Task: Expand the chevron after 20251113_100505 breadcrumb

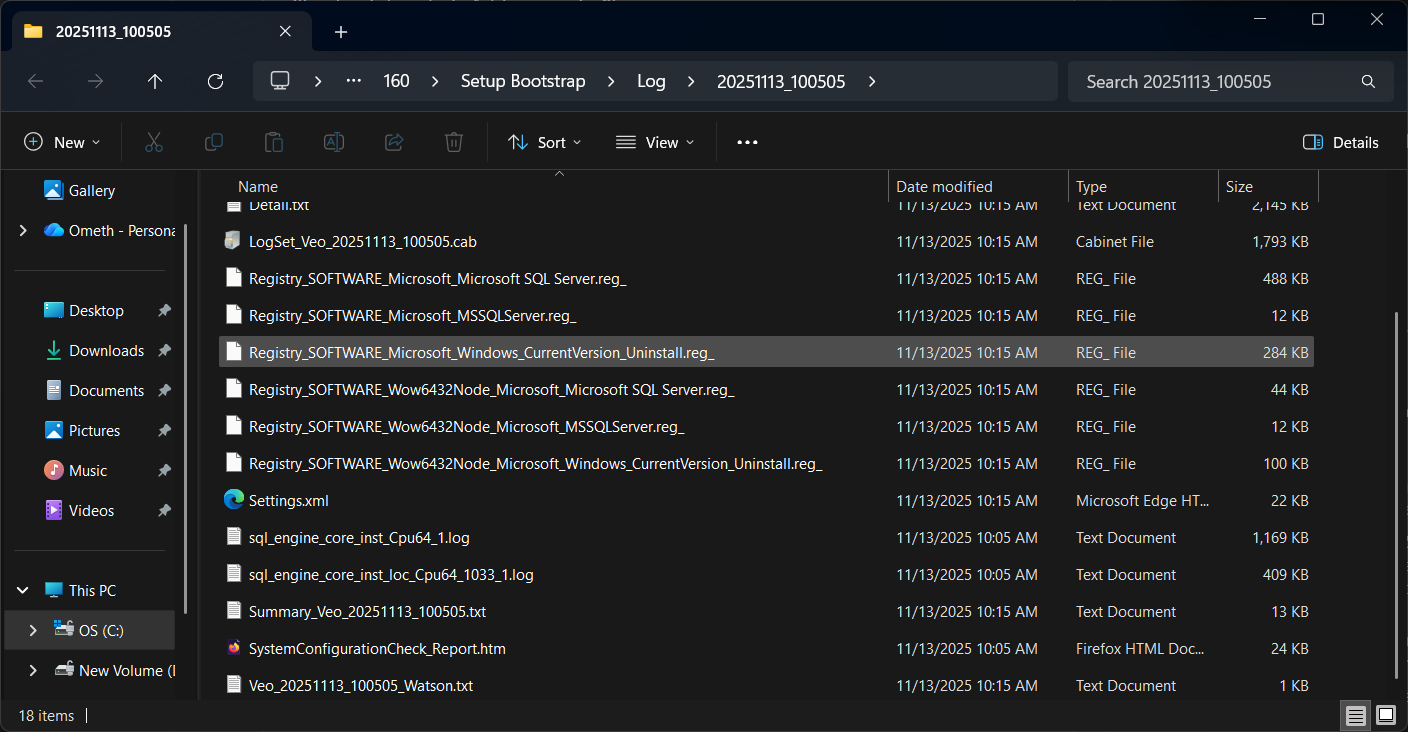Action: click(872, 81)
